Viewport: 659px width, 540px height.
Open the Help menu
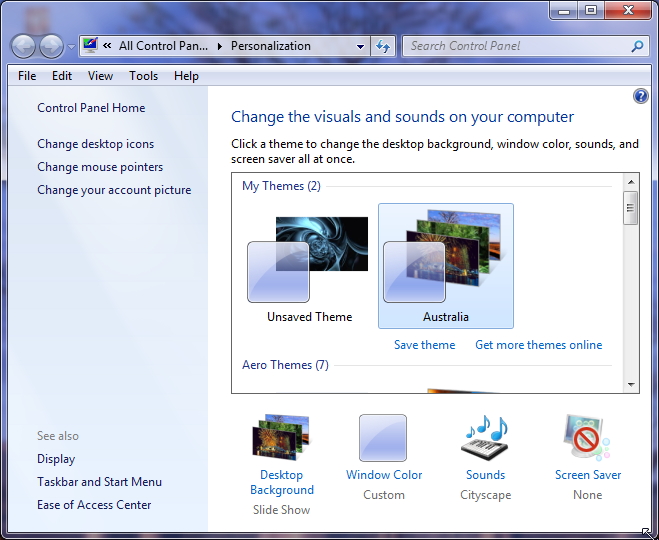point(186,76)
